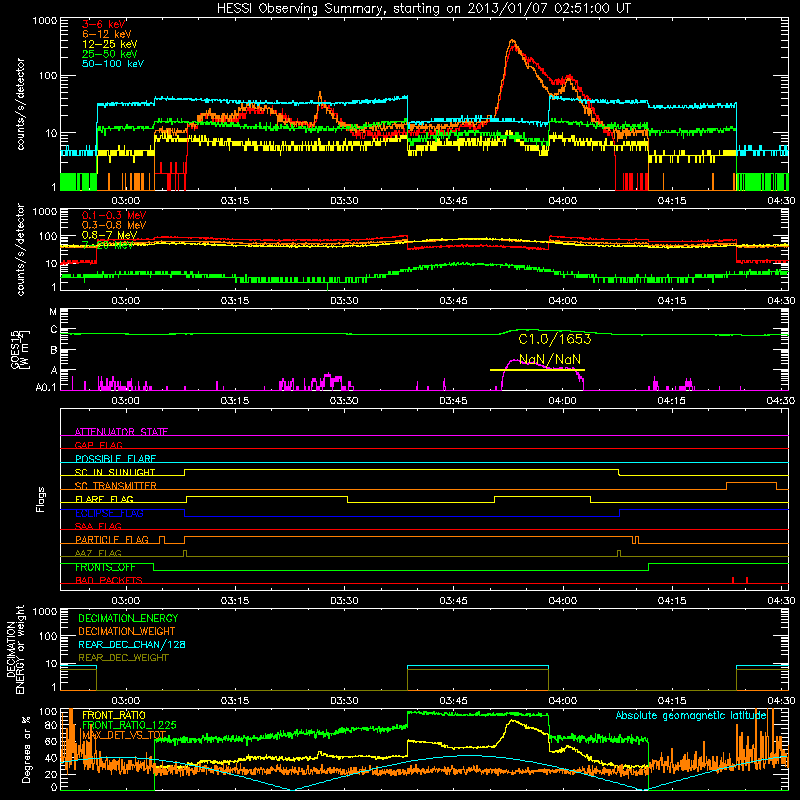
Task: Click the Absolute geomagnetic latitude label
Action: point(691,715)
